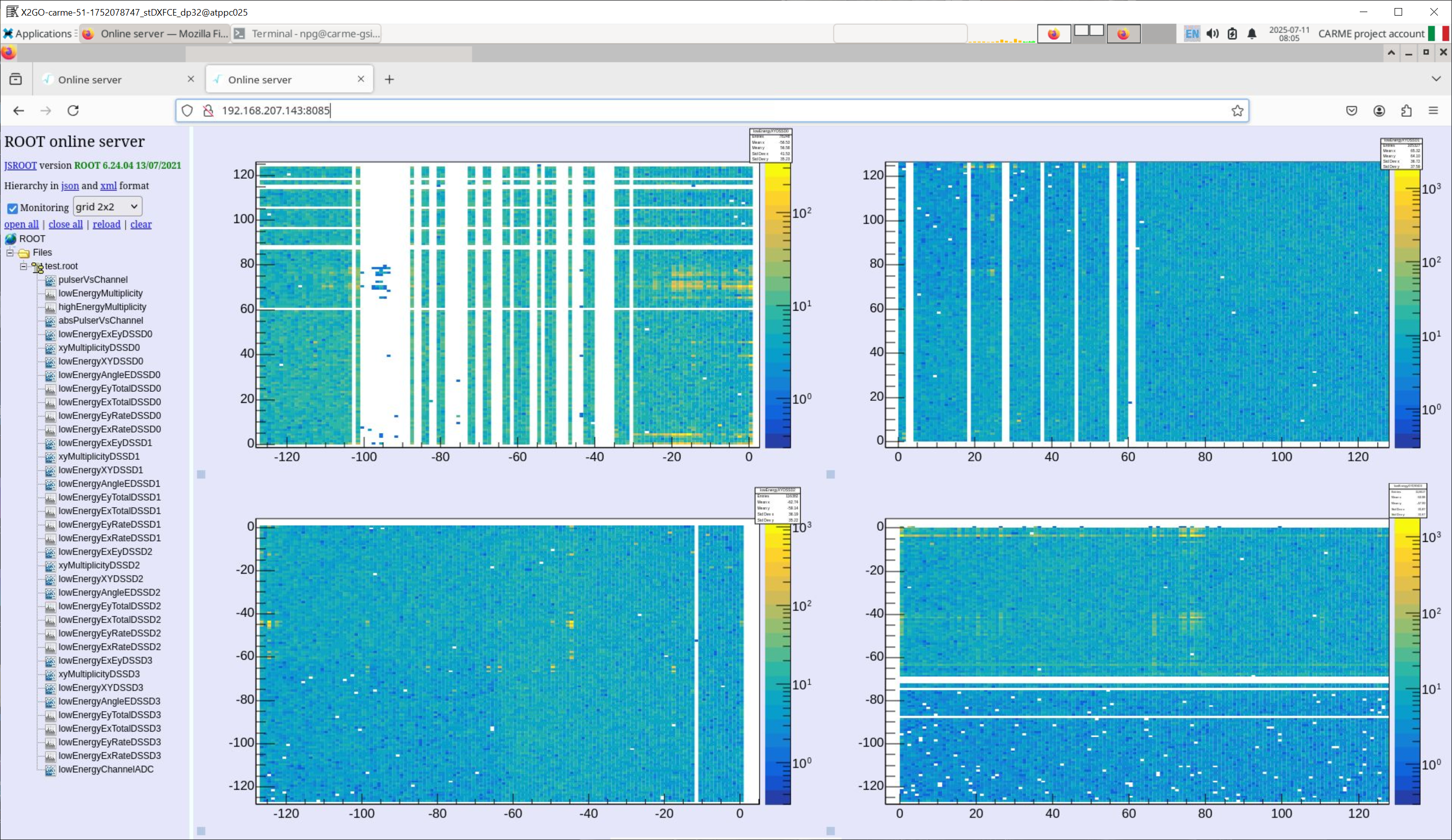This screenshot has width=1452, height=840.
Task: Click the top-left plot color scale
Action: [x=777, y=305]
